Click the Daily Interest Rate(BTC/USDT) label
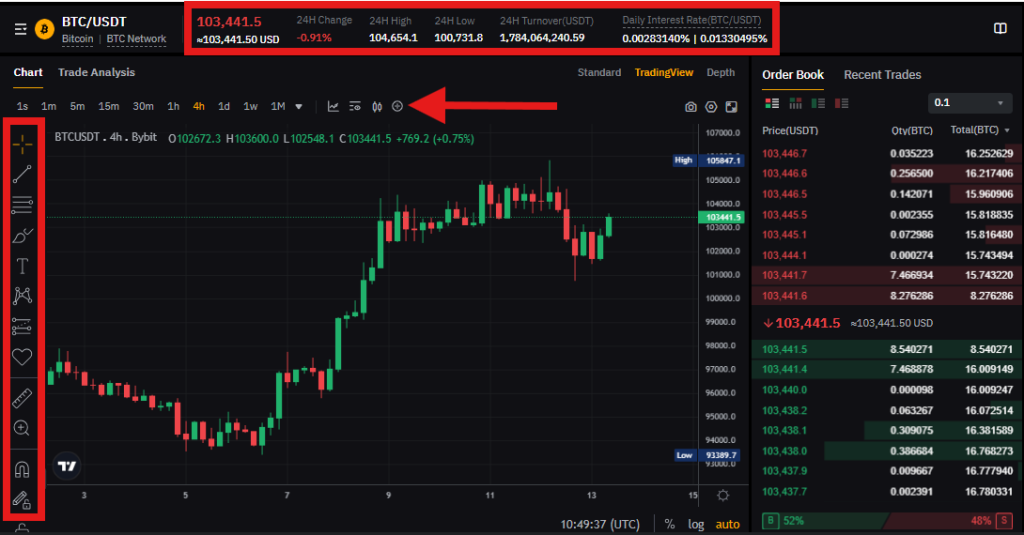This screenshot has height=535, width=1024. (x=692, y=20)
